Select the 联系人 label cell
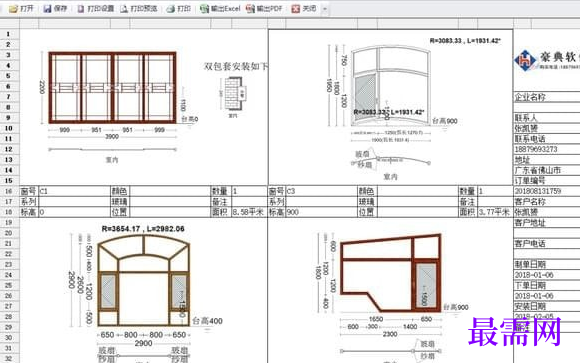The height and width of the screenshot is (363, 580). [547, 118]
